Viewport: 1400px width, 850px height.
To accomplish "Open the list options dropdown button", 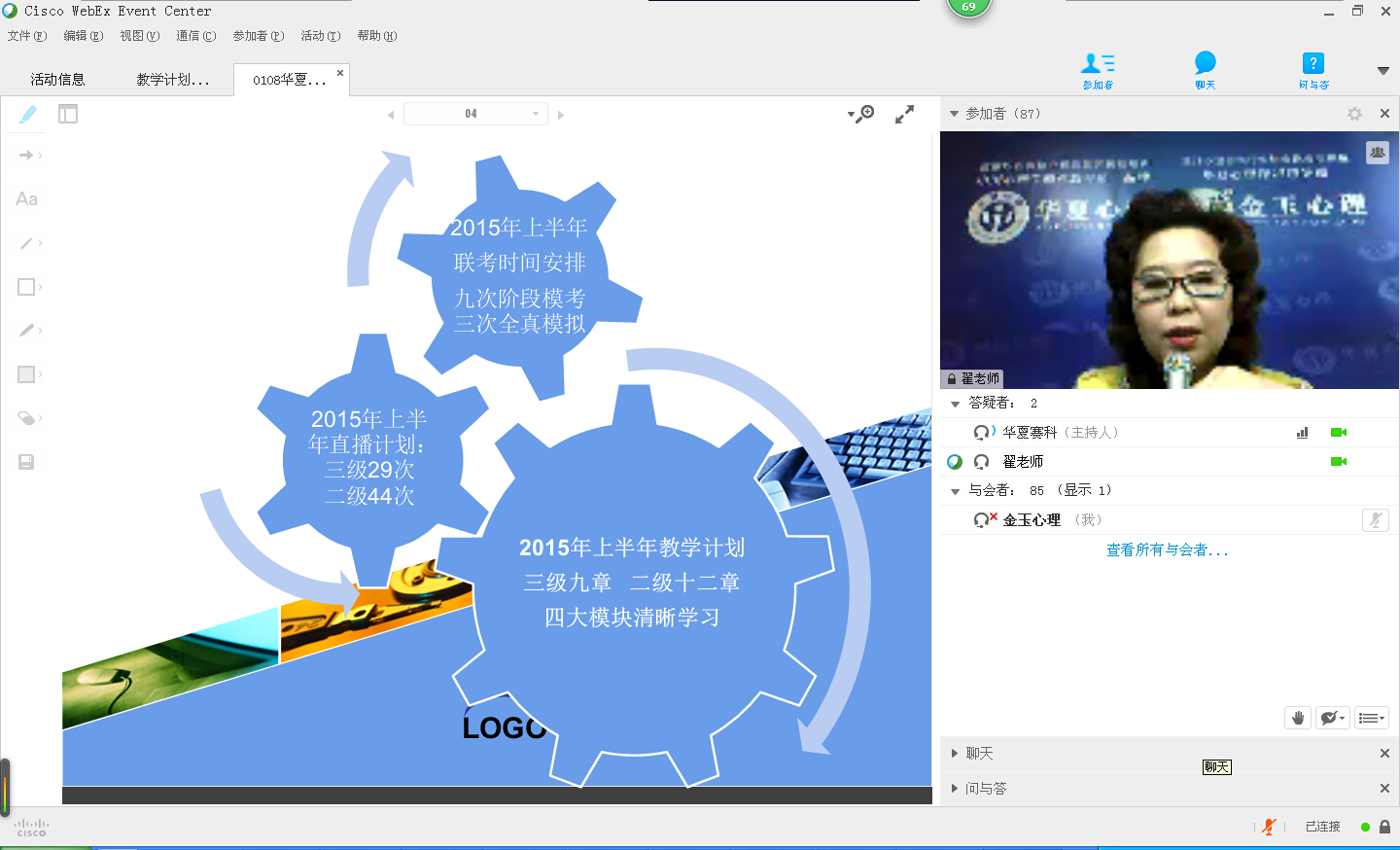I will point(1372,718).
